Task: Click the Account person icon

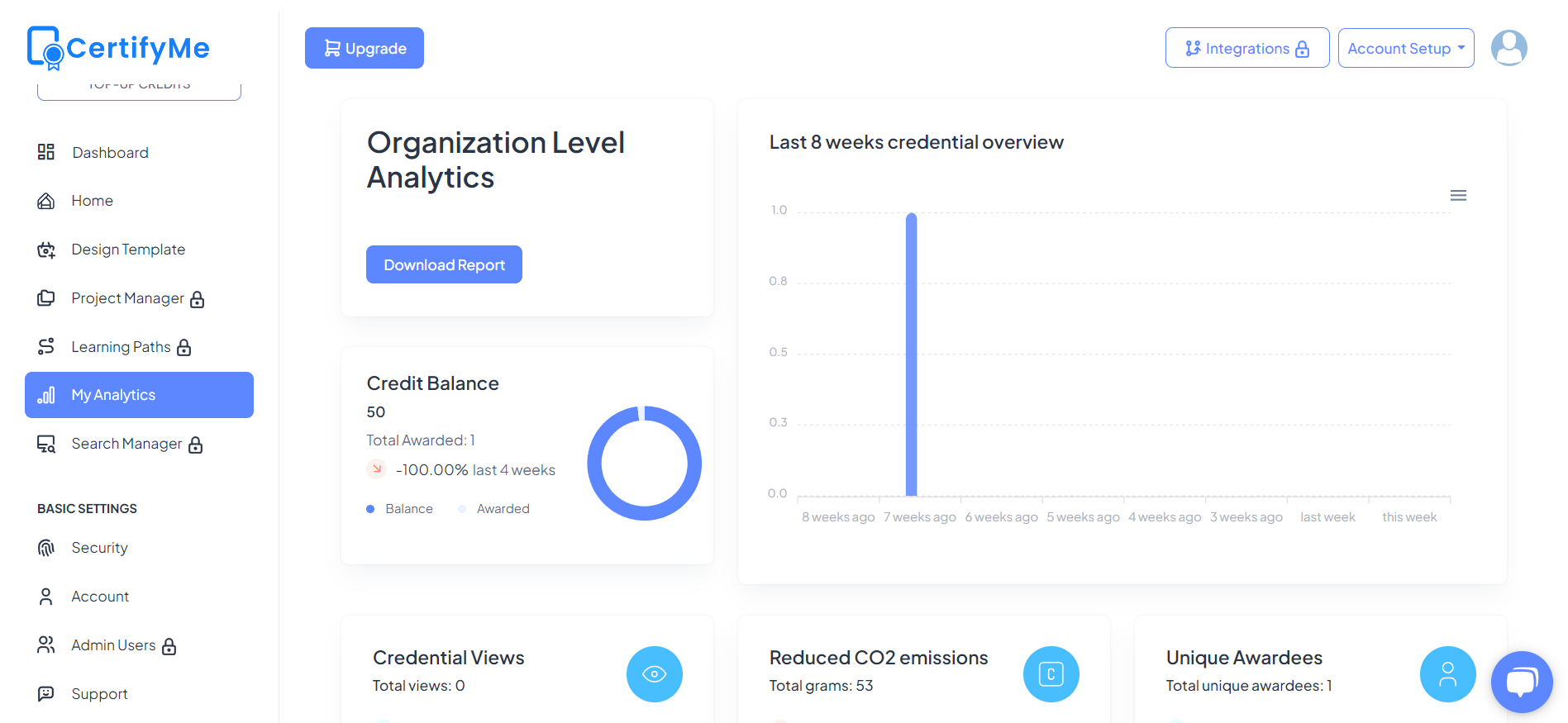Action: pos(46,597)
